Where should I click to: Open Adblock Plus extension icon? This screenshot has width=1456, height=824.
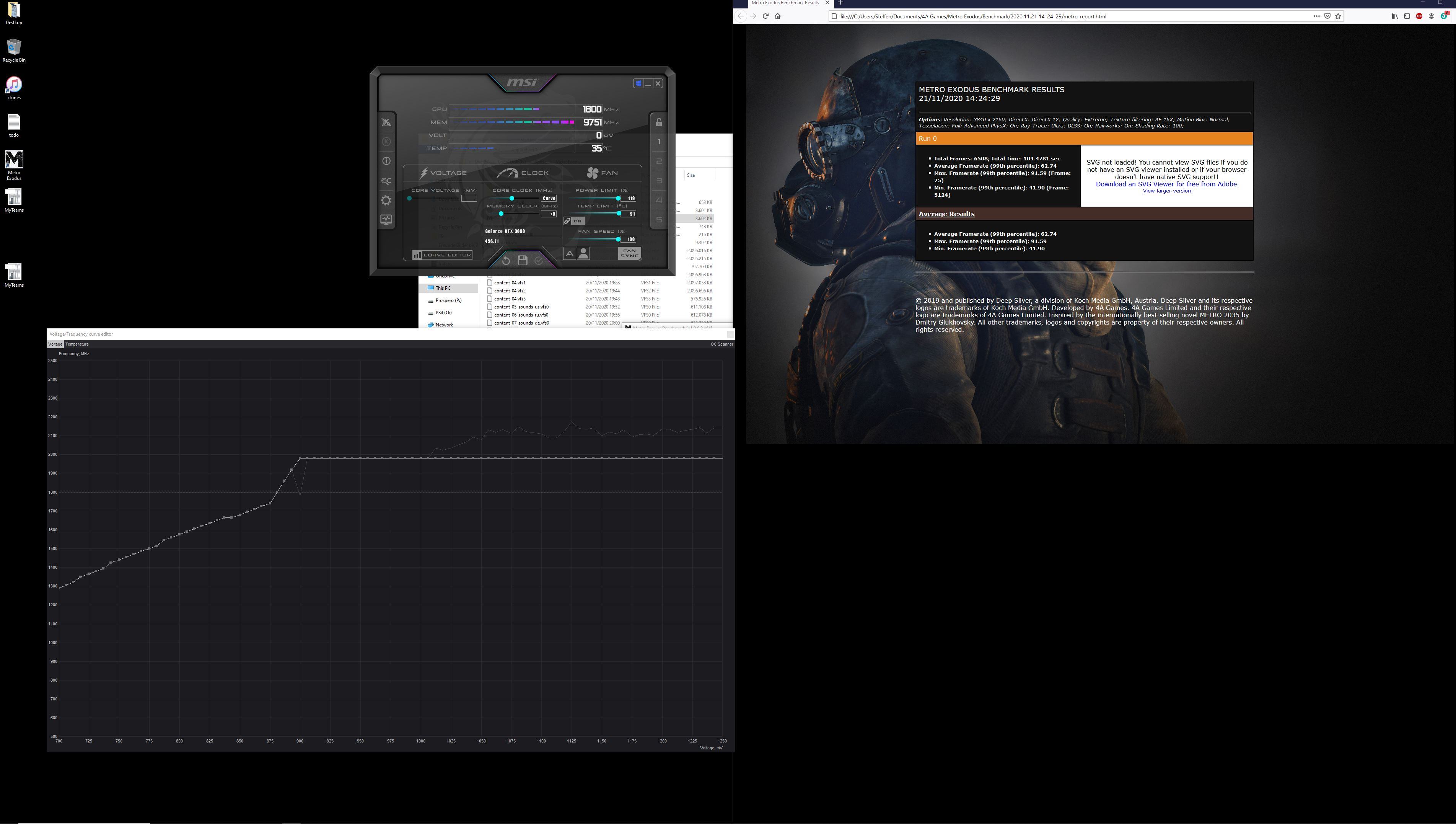click(1419, 16)
